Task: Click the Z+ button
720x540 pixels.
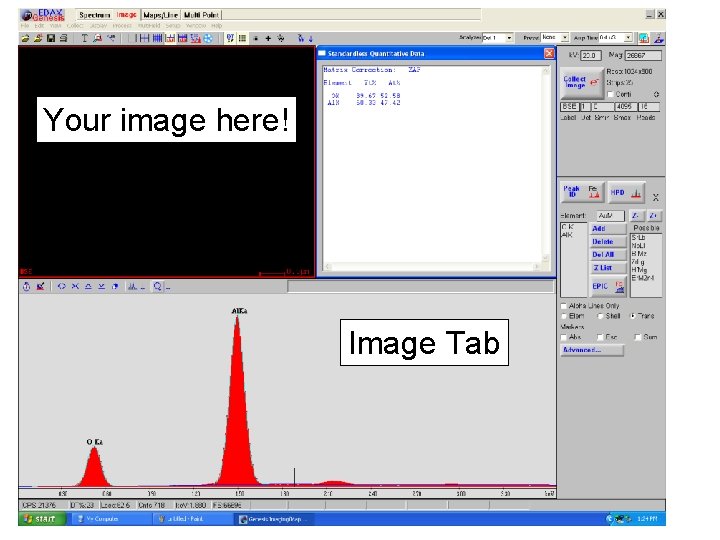Action: (653, 216)
